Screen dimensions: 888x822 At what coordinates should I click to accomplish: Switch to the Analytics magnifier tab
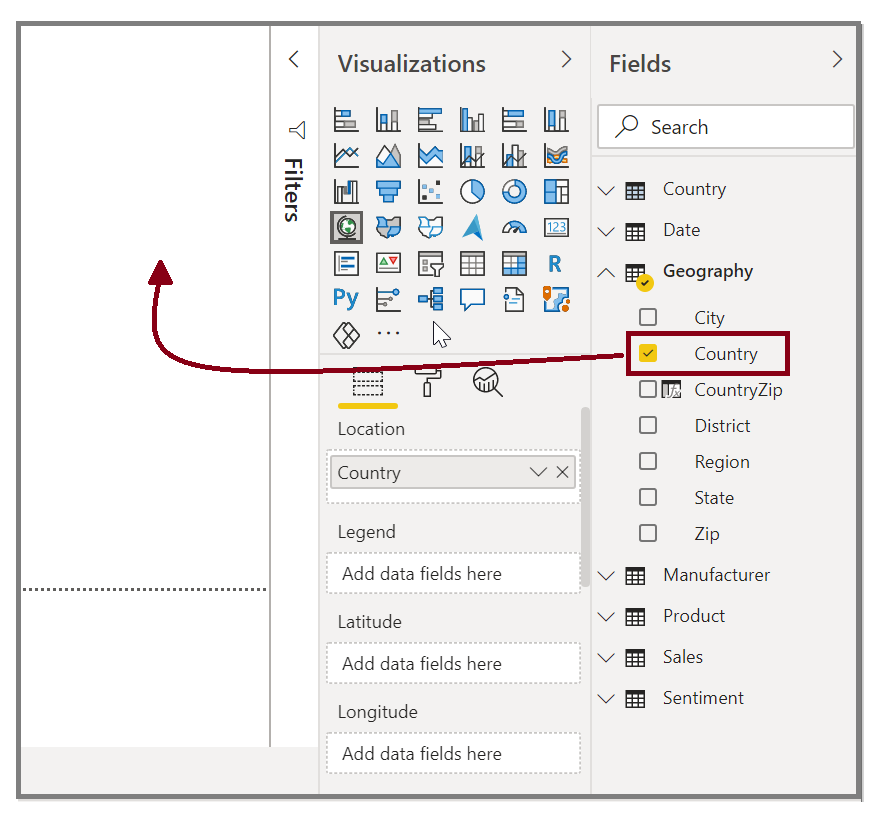pos(488,382)
